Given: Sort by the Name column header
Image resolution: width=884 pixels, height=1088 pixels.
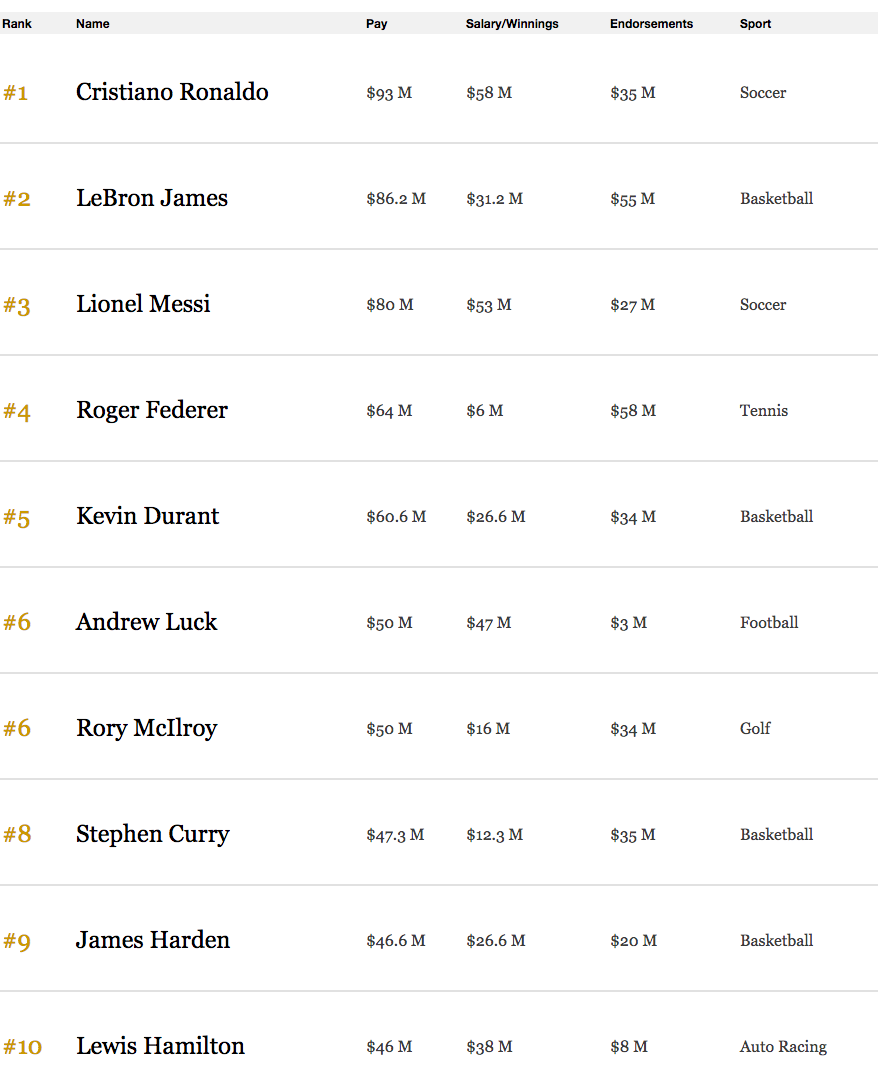Looking at the screenshot, I should (x=92, y=24).
